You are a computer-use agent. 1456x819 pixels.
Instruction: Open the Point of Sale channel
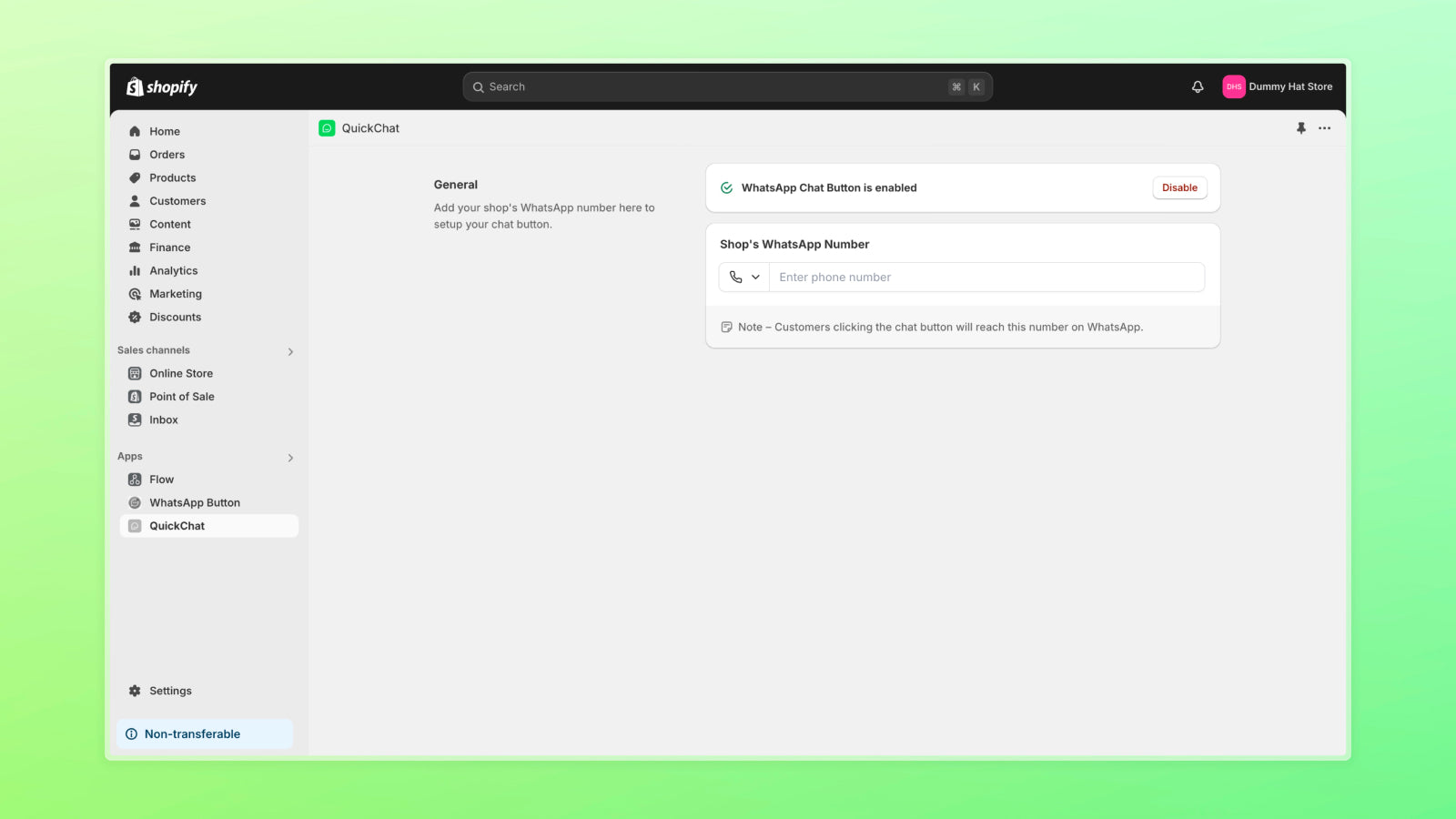click(182, 396)
